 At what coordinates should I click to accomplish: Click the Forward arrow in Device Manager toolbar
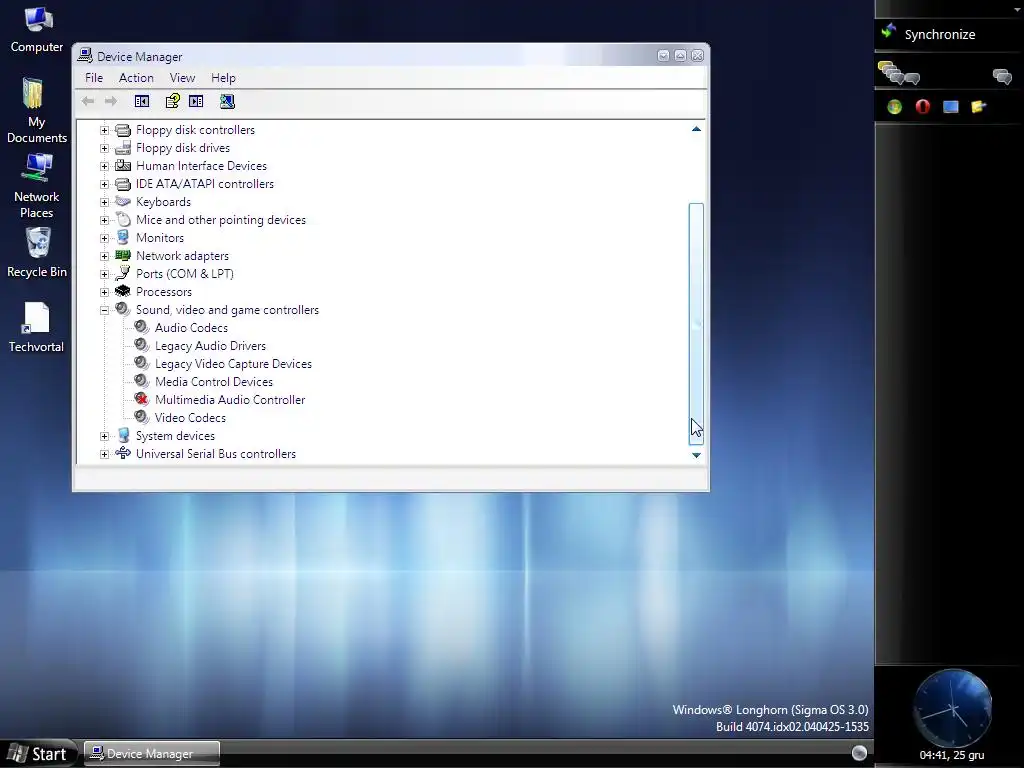(111, 101)
